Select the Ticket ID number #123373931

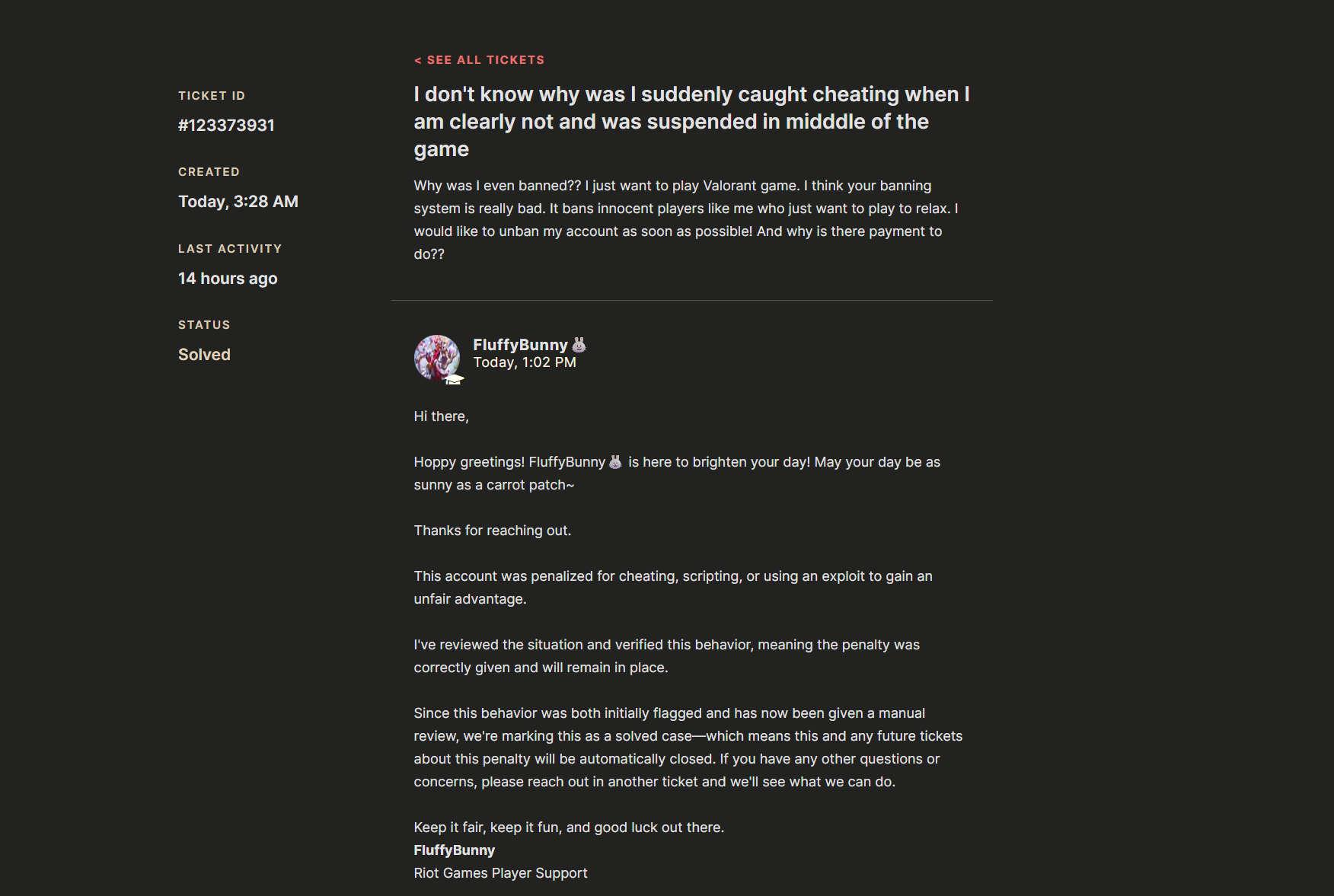(226, 125)
